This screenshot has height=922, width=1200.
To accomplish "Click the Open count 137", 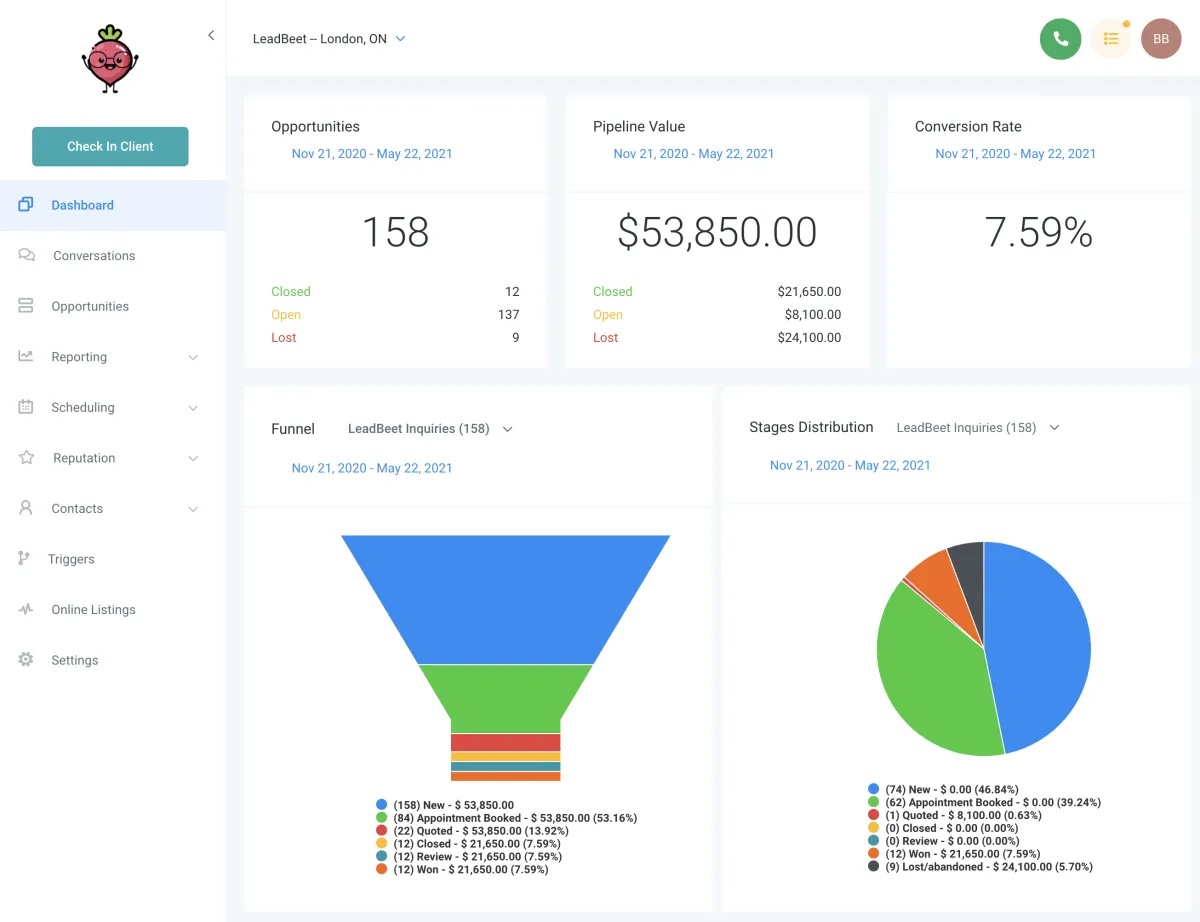I will tap(508, 315).
